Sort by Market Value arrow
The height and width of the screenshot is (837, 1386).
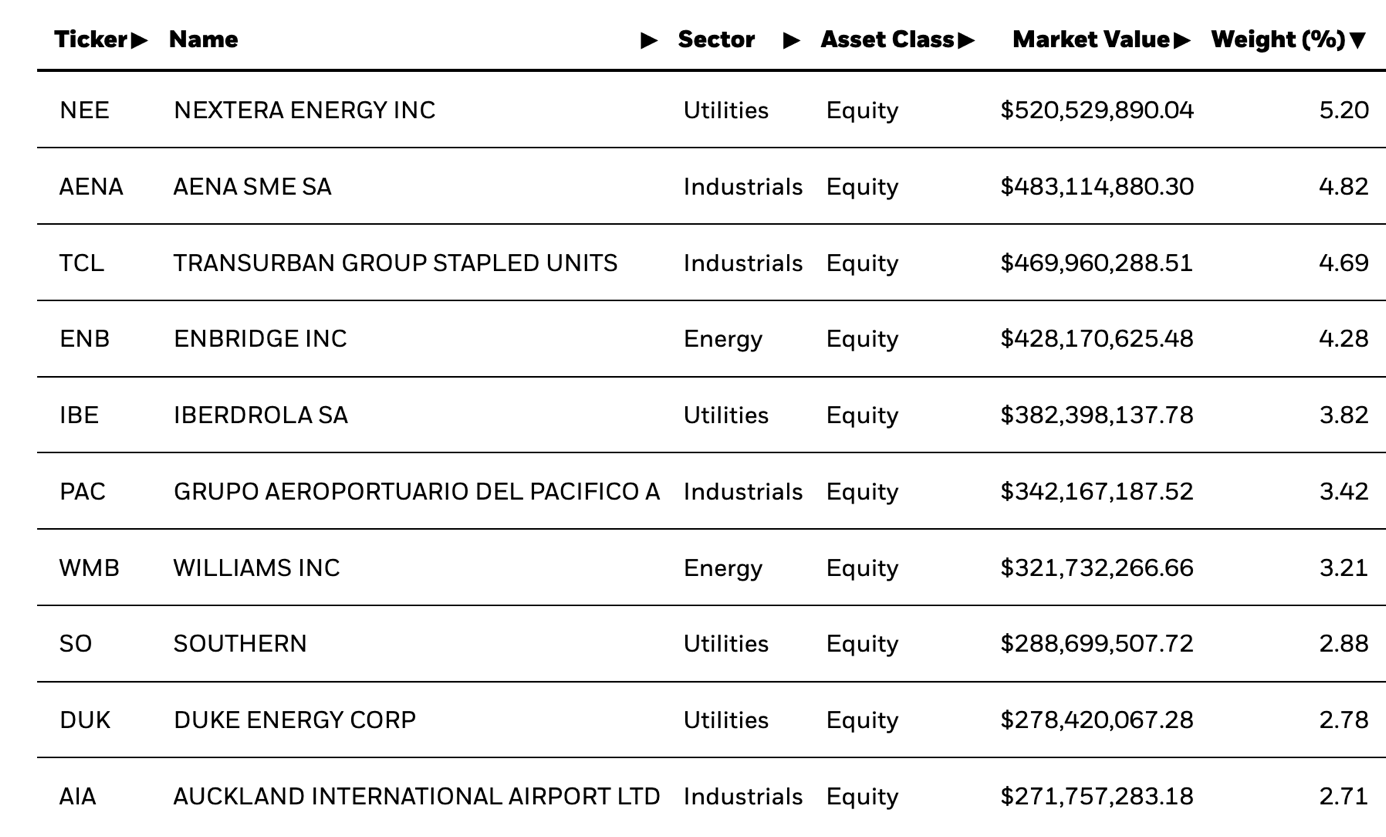coord(1182,40)
